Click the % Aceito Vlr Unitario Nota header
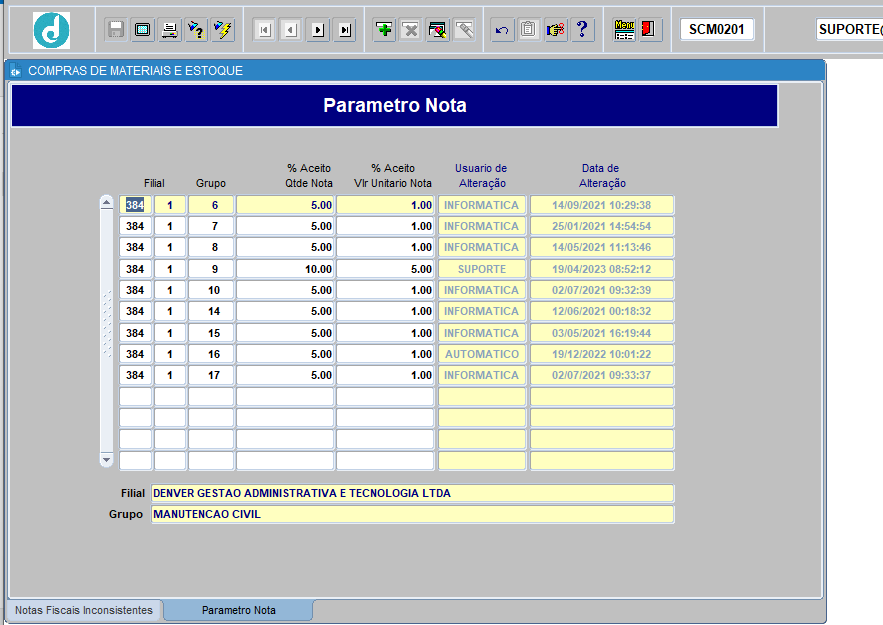Image resolution: width=883 pixels, height=625 pixels. (393, 176)
